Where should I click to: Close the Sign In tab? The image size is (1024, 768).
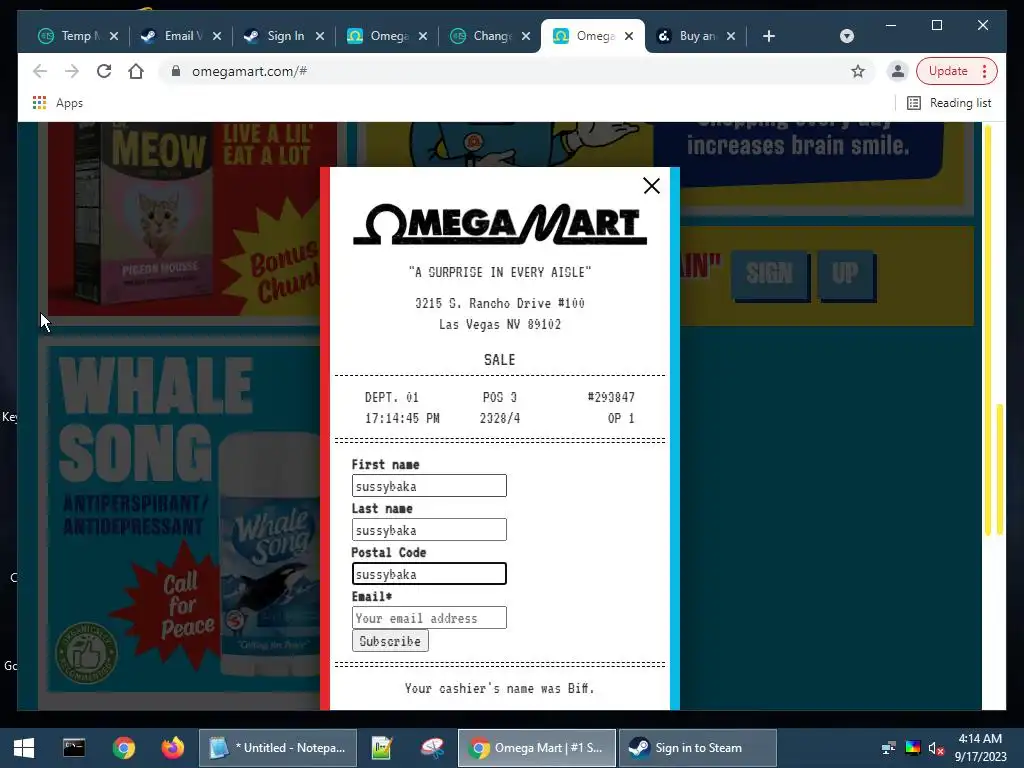tap(320, 36)
